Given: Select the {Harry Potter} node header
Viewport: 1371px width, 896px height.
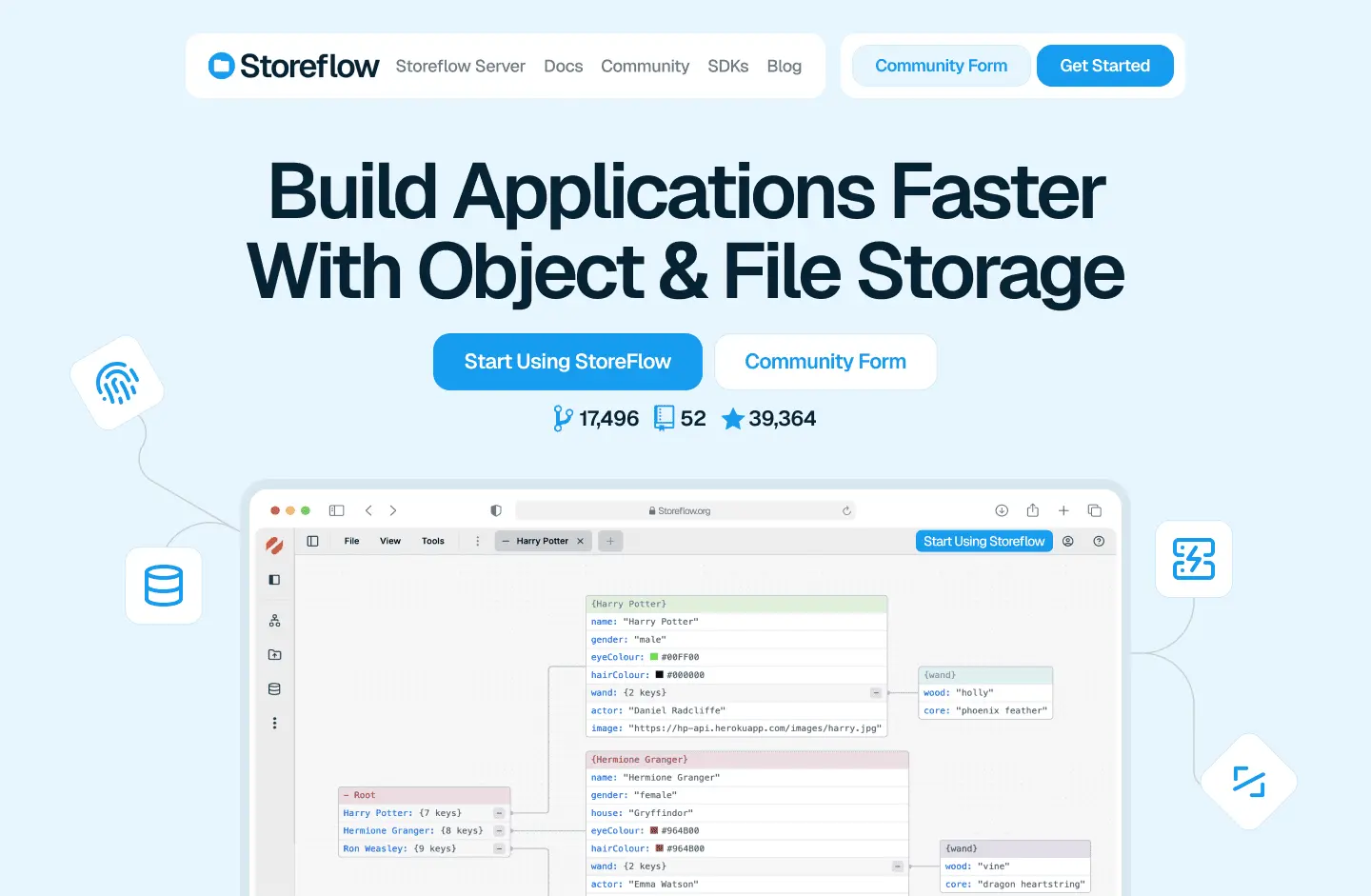Looking at the screenshot, I should pyautogui.click(x=737, y=604).
